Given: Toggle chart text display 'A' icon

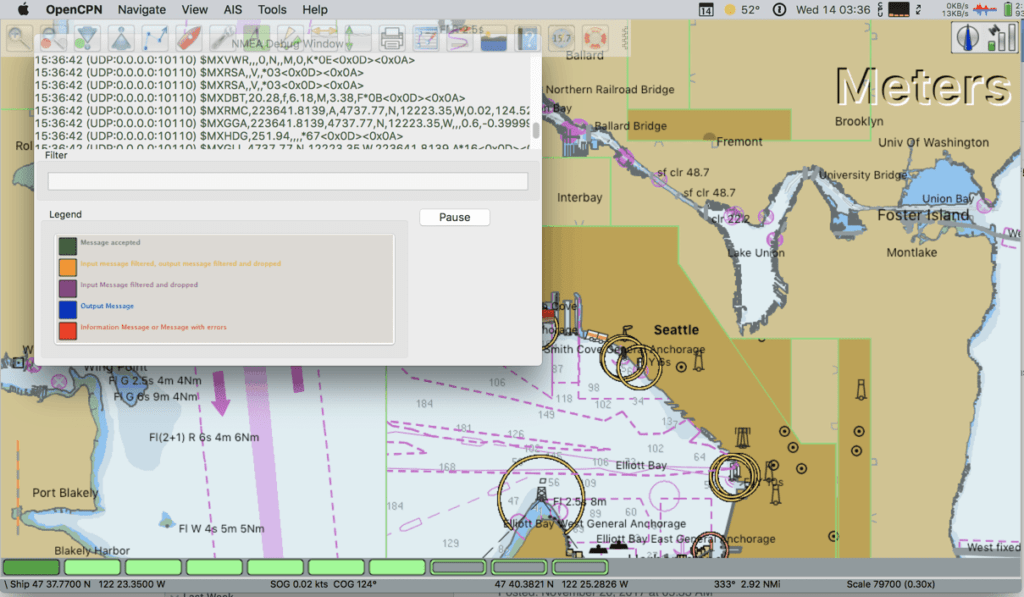Looking at the screenshot, I should click(256, 39).
